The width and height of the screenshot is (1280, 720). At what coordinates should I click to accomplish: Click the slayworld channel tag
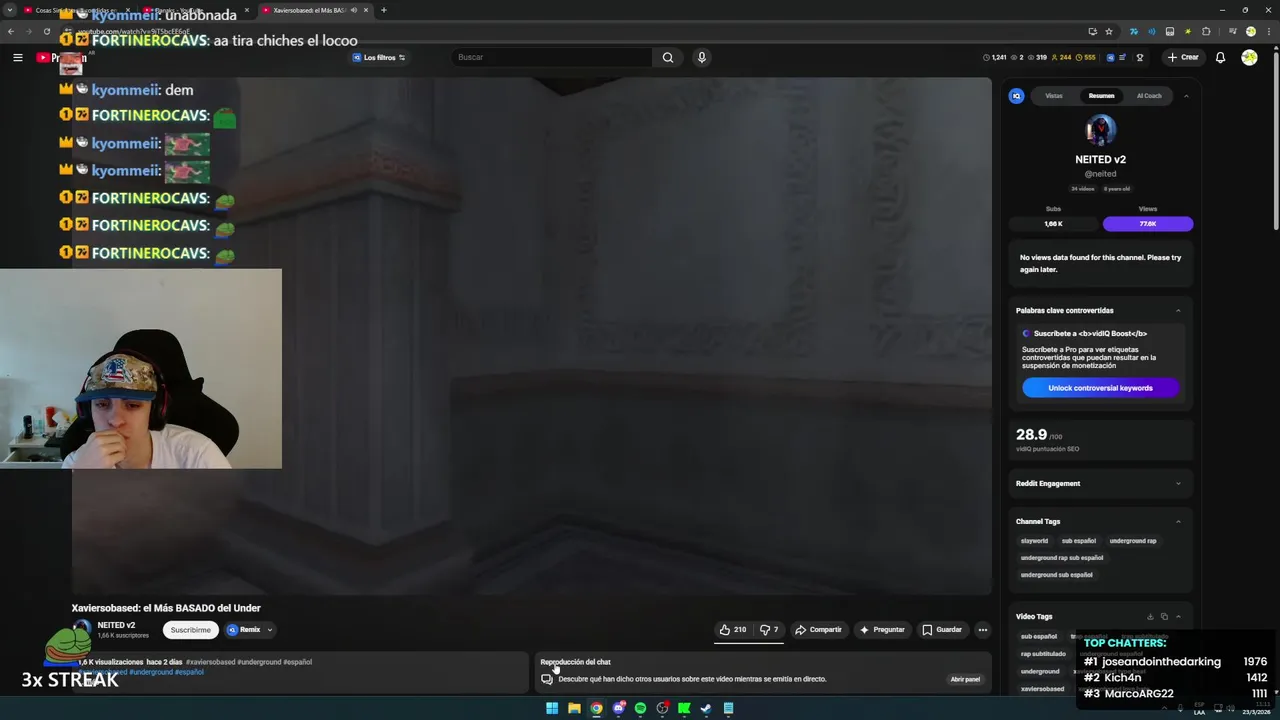pos(1034,541)
